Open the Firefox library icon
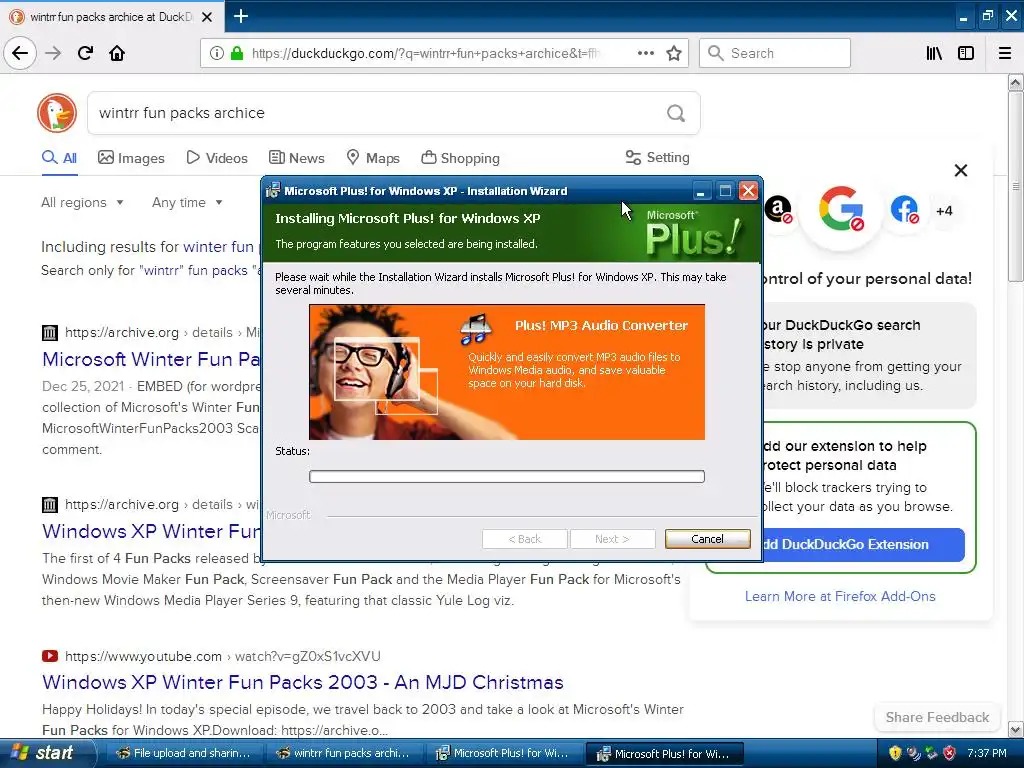Screen dimensions: 1024x768 pos(934,53)
